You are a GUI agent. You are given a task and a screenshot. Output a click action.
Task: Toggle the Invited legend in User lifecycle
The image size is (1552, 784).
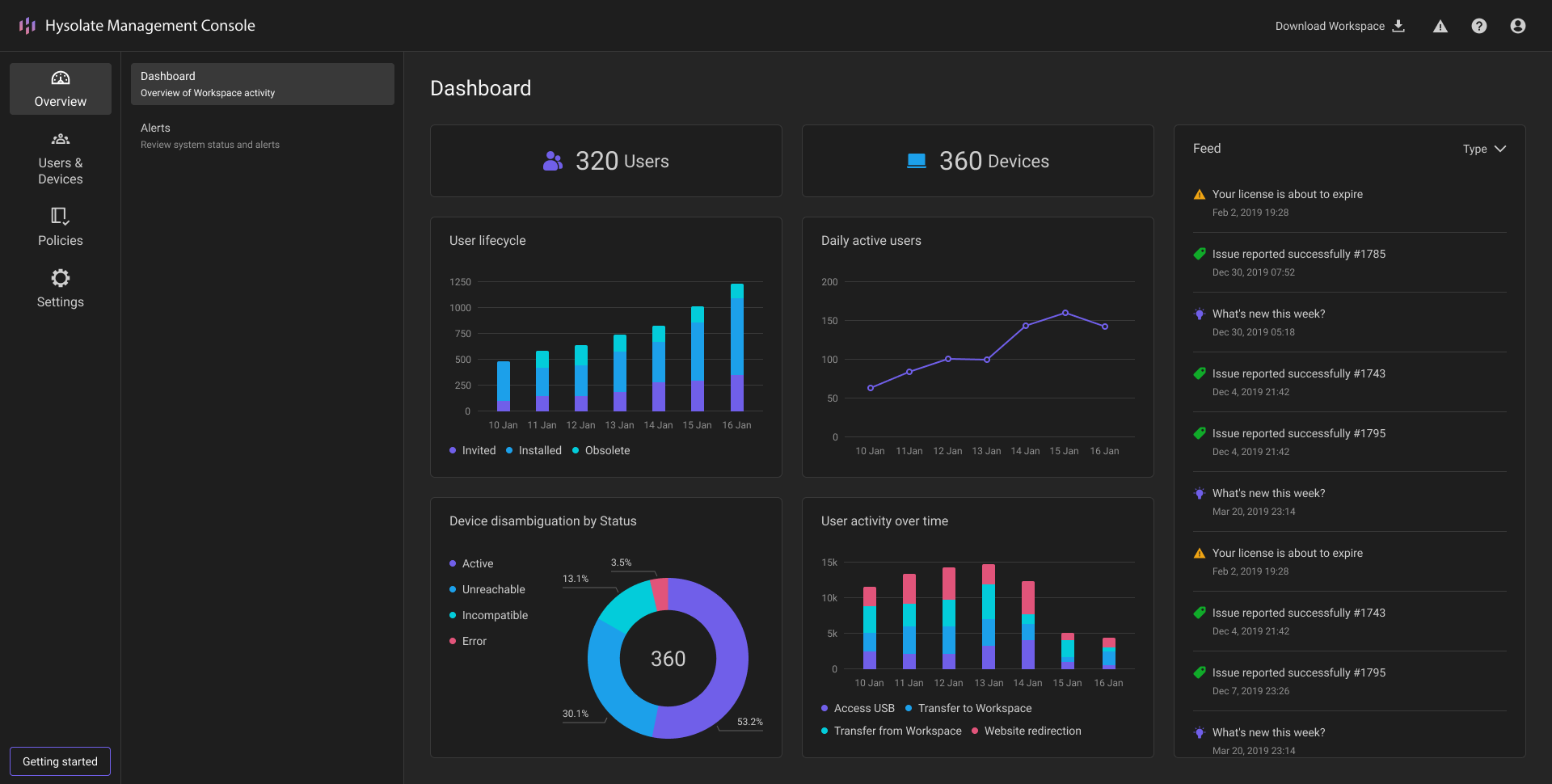pyautogui.click(x=472, y=450)
